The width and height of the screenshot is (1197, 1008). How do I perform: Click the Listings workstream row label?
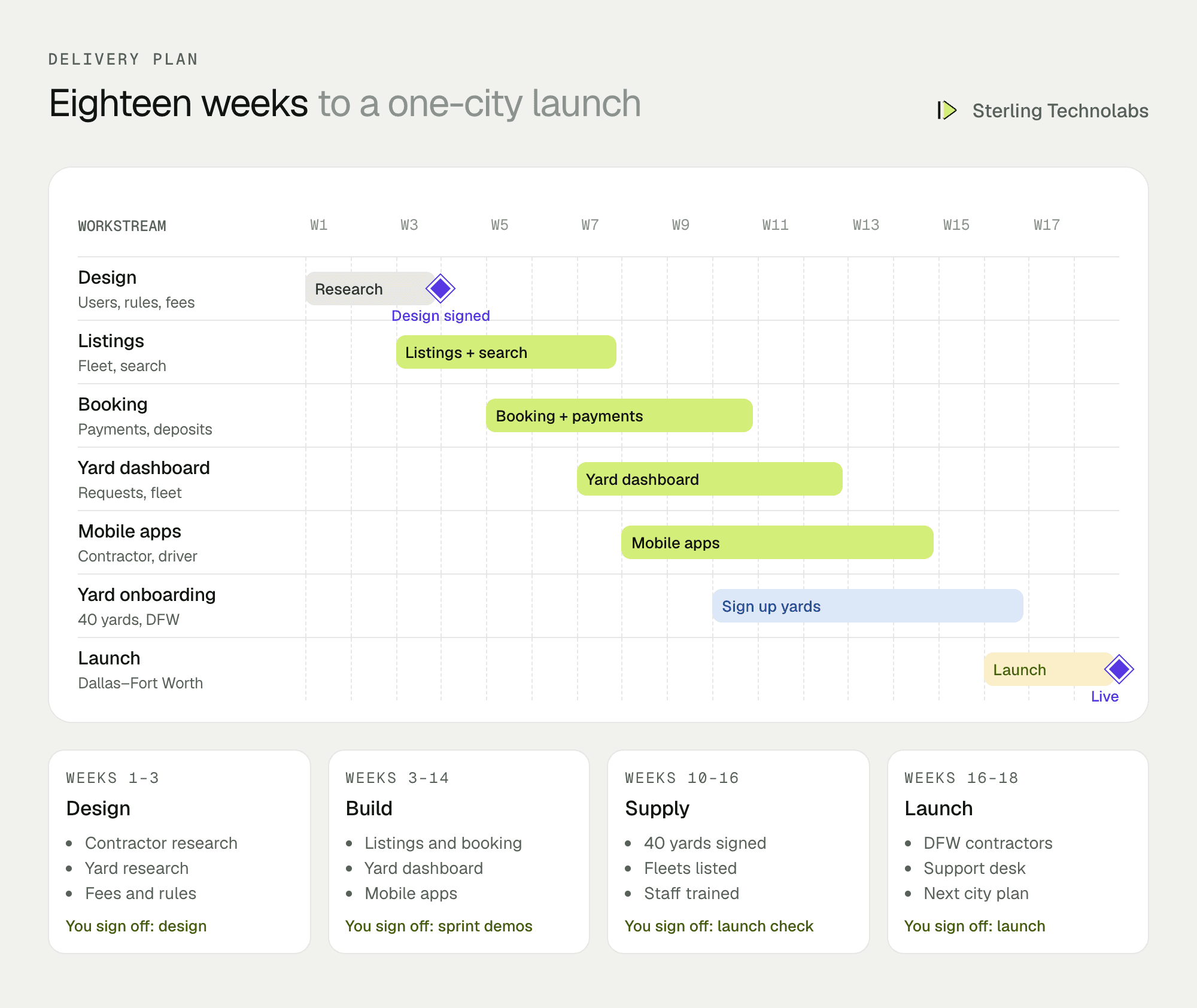pyautogui.click(x=111, y=341)
